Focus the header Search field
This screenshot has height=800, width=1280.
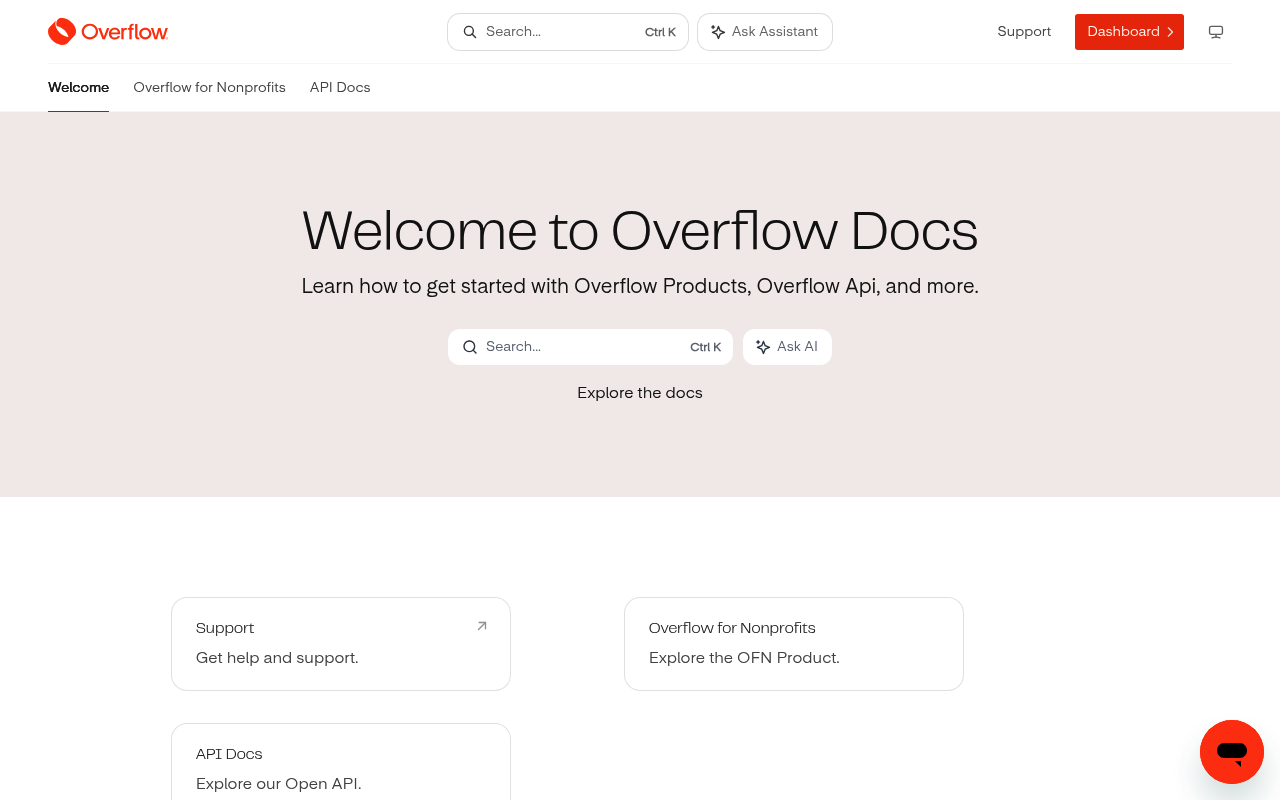coord(568,32)
